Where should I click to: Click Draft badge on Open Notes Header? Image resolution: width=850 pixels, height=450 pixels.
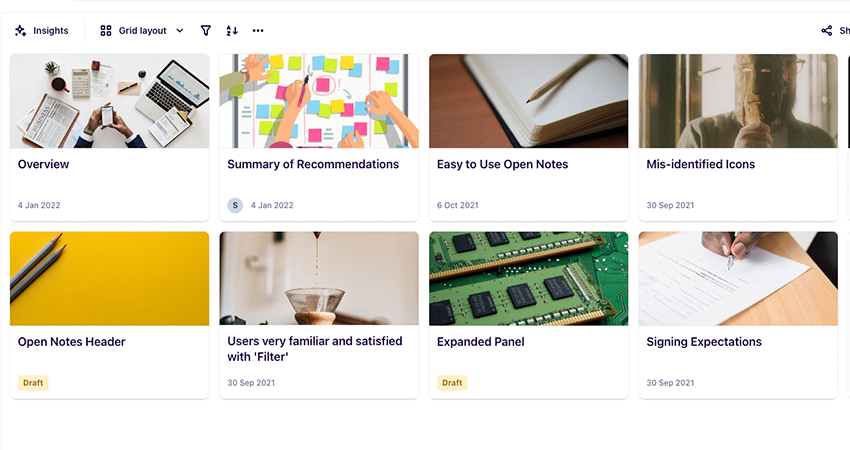pos(33,383)
